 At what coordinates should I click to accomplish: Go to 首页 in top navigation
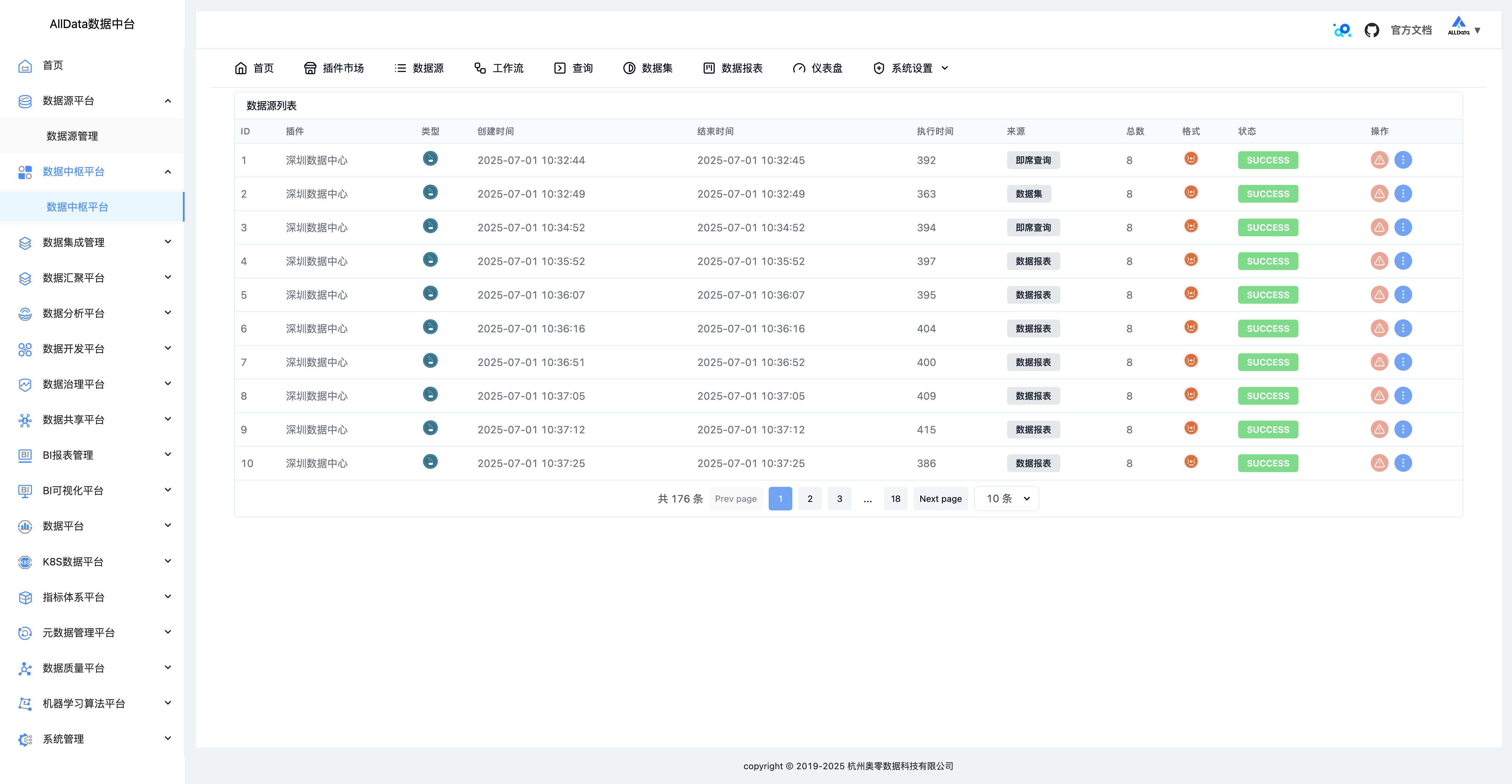click(254, 68)
